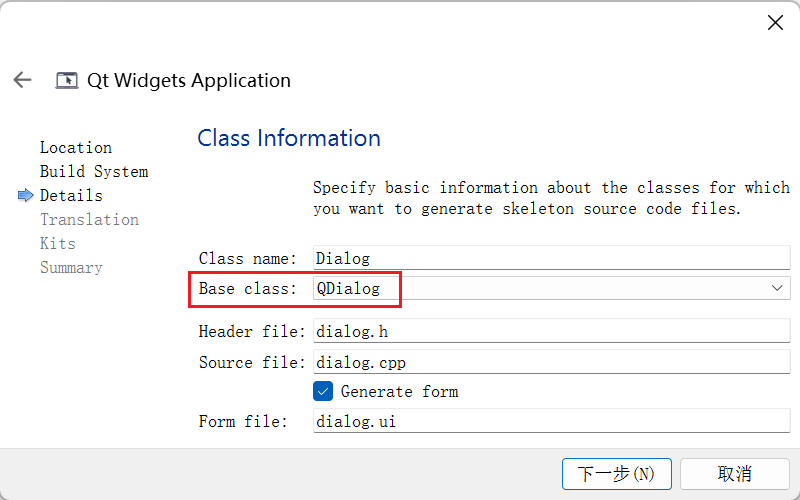Image resolution: width=800 pixels, height=500 pixels.
Task: Click the Header file: label
Action: tap(252, 332)
